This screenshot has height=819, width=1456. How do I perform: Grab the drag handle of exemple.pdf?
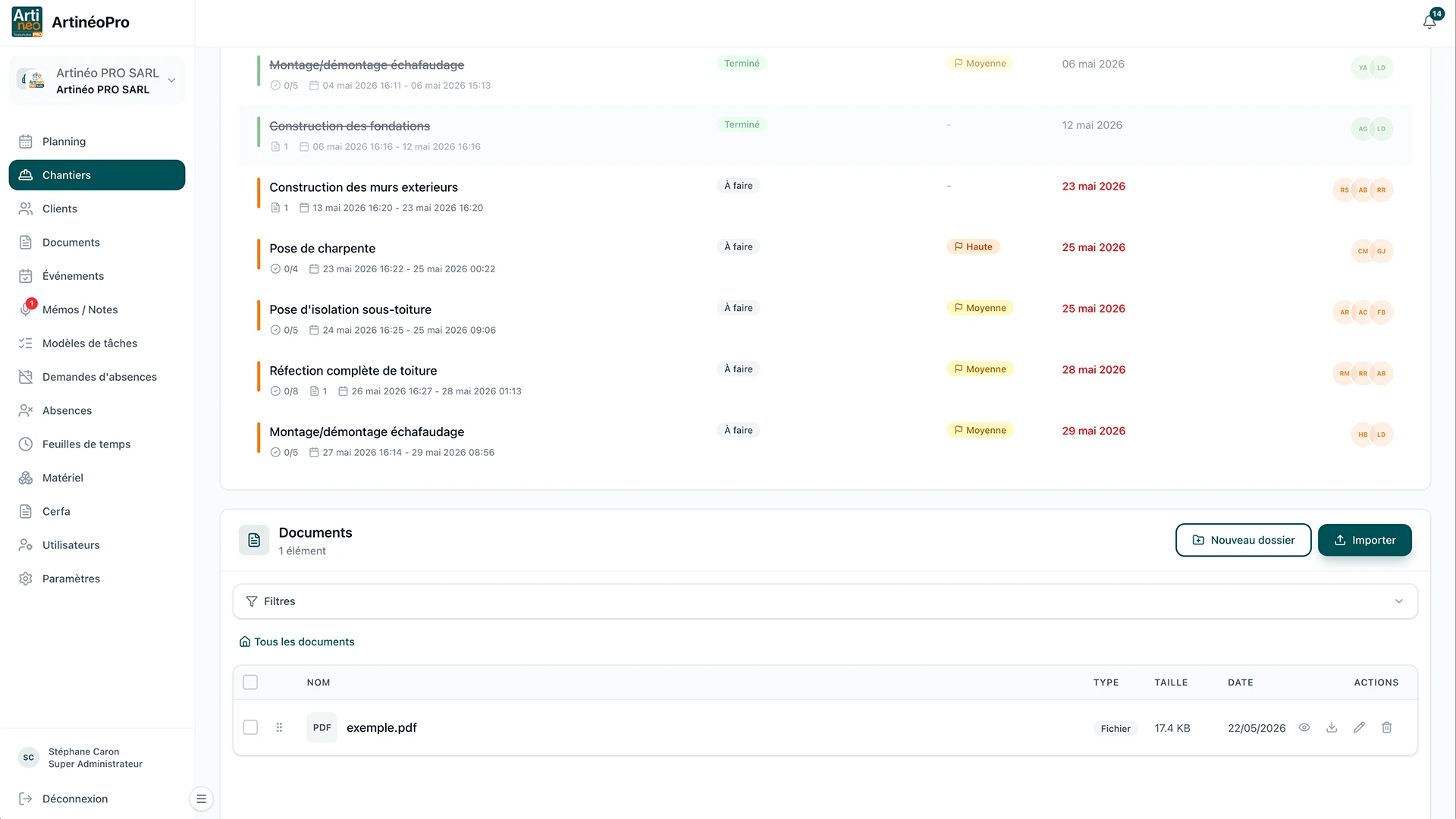coord(279,727)
